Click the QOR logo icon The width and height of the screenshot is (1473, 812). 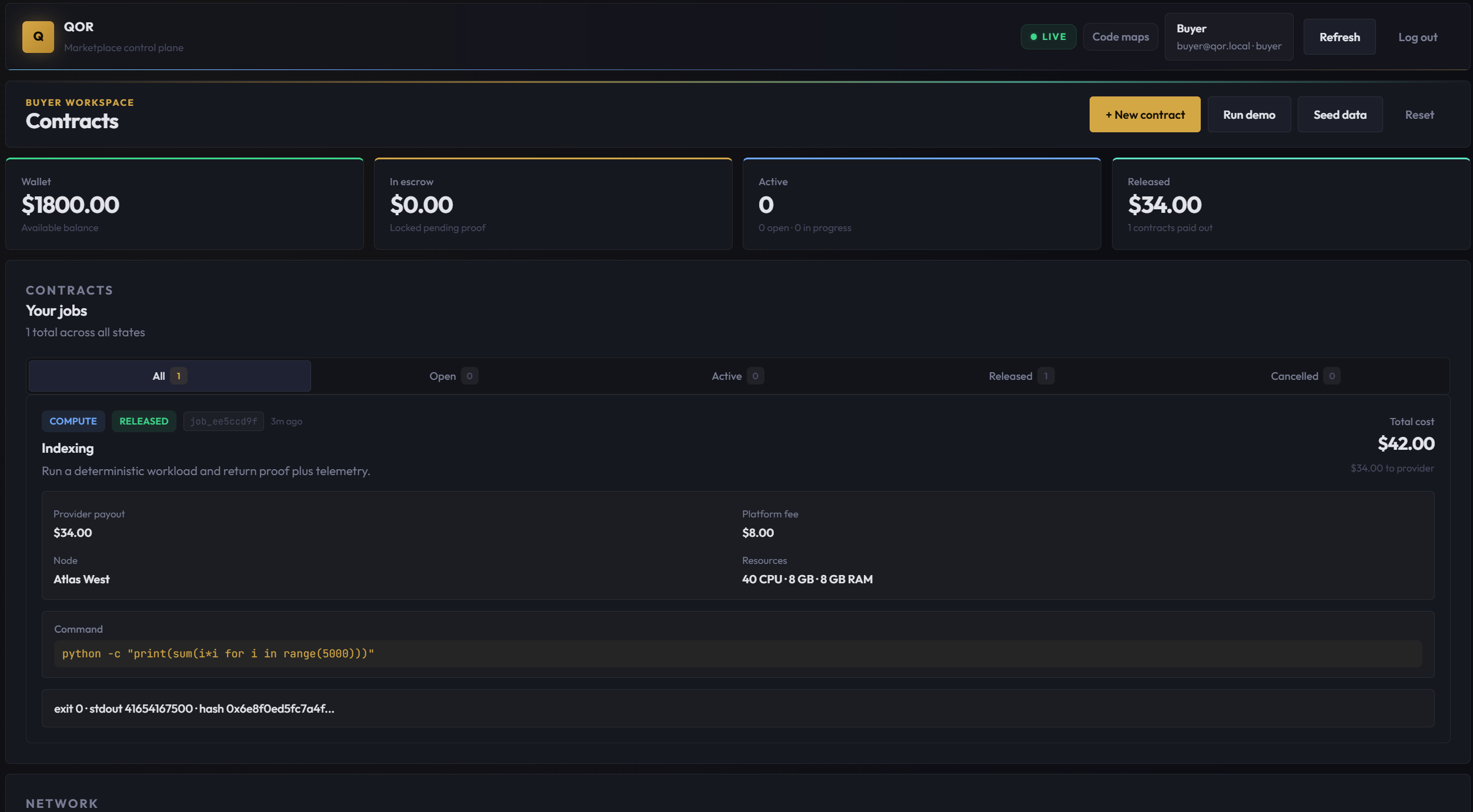pyautogui.click(x=38, y=37)
